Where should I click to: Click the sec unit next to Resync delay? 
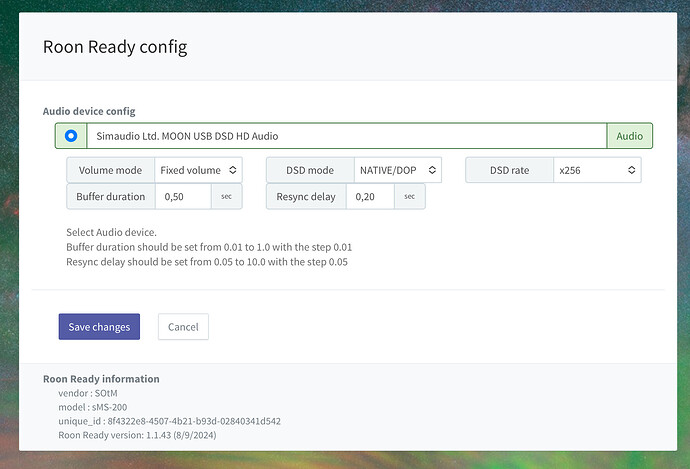410,197
